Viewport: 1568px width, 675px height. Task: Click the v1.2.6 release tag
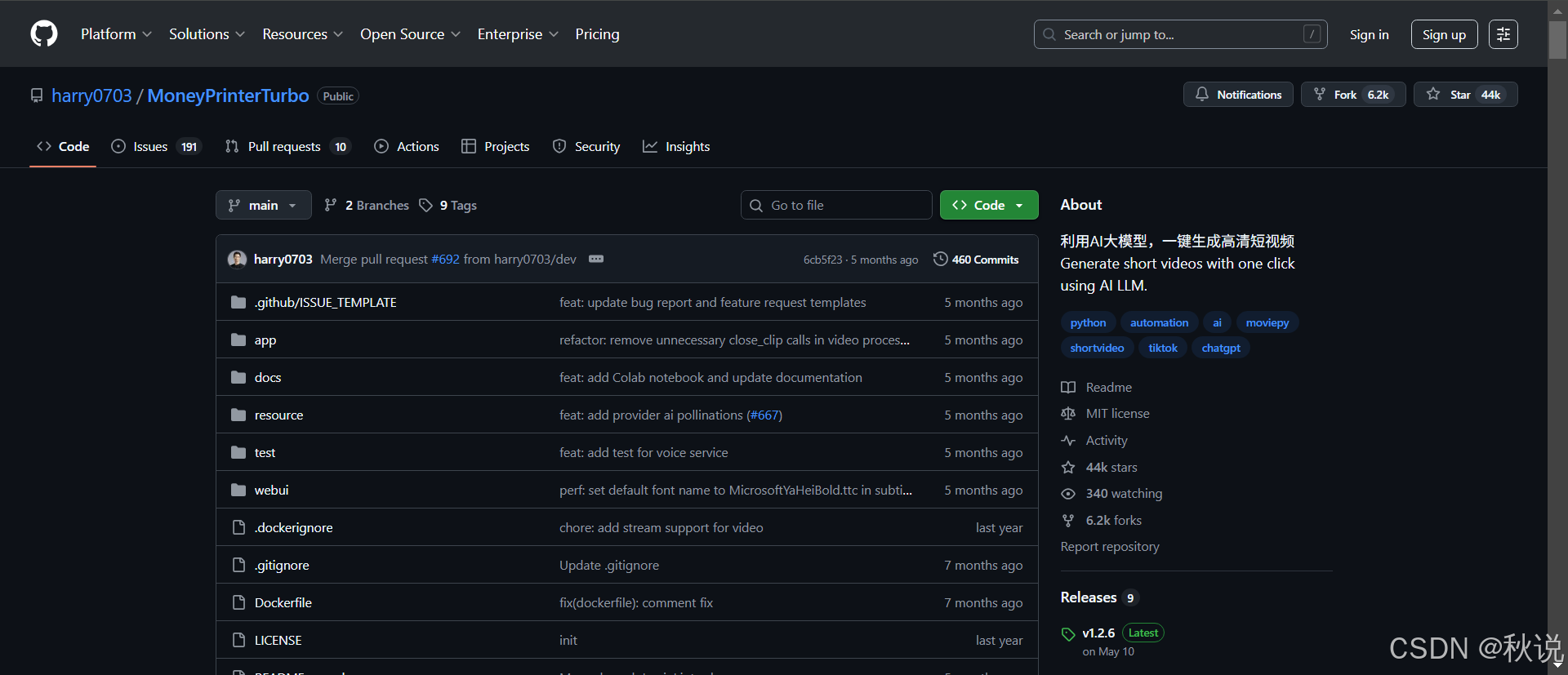(1098, 633)
